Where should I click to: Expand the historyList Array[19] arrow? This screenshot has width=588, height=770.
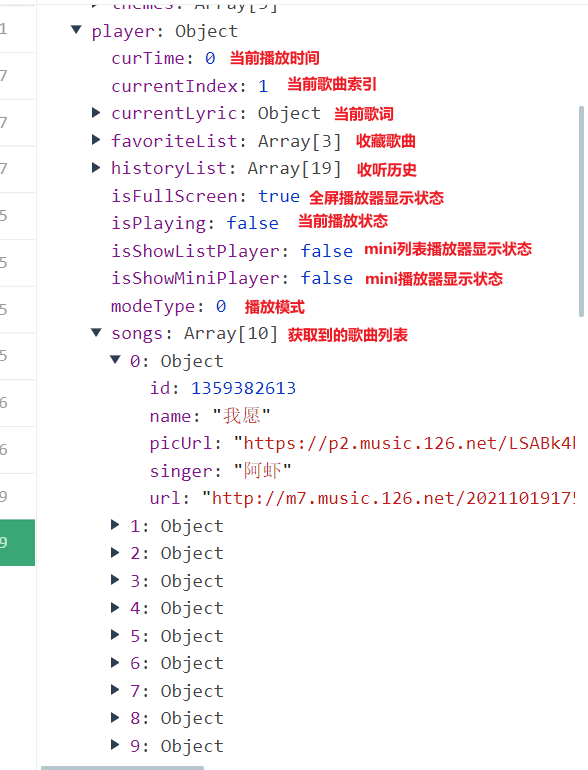coord(96,168)
